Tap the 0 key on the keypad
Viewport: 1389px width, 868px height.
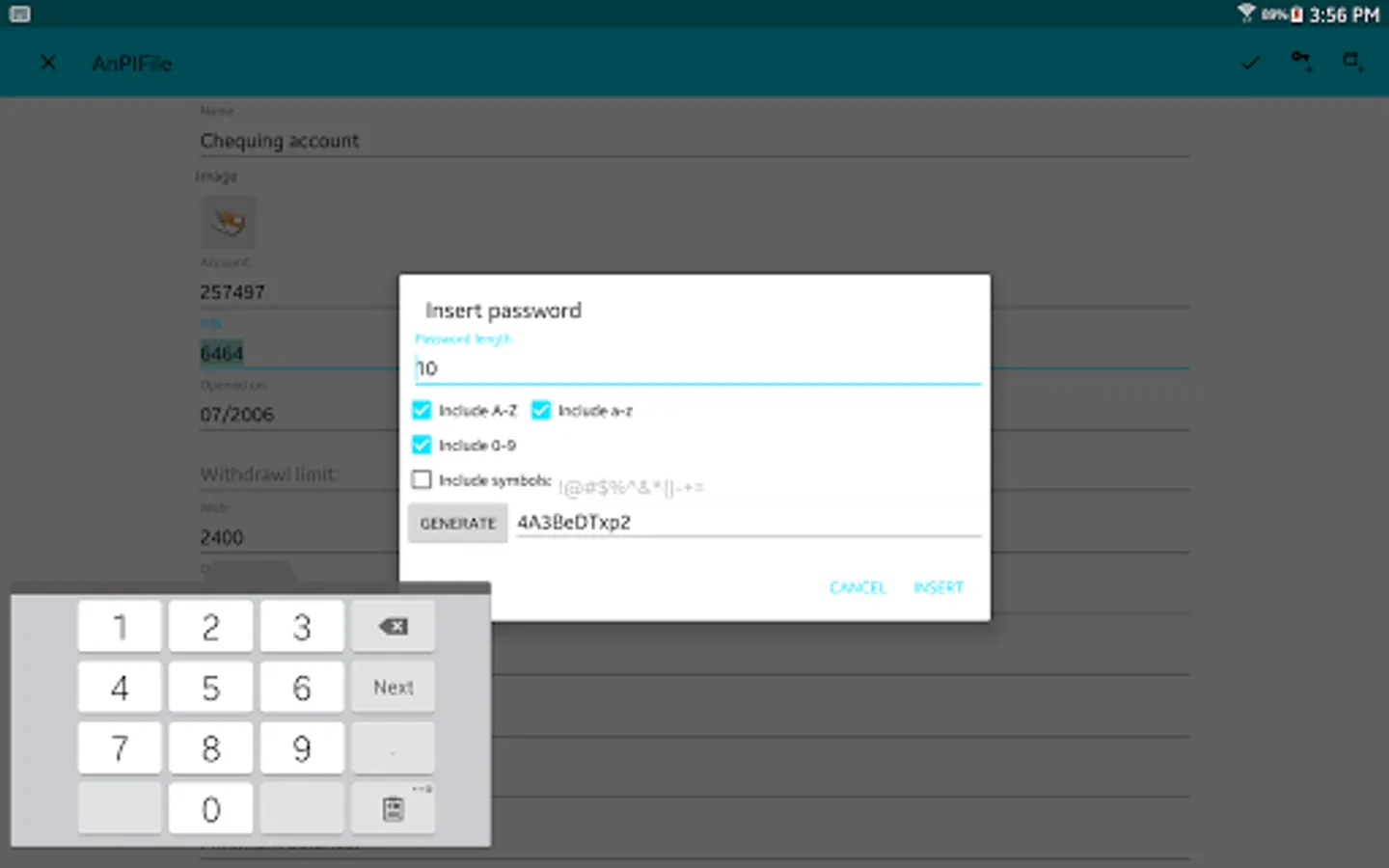pos(210,808)
